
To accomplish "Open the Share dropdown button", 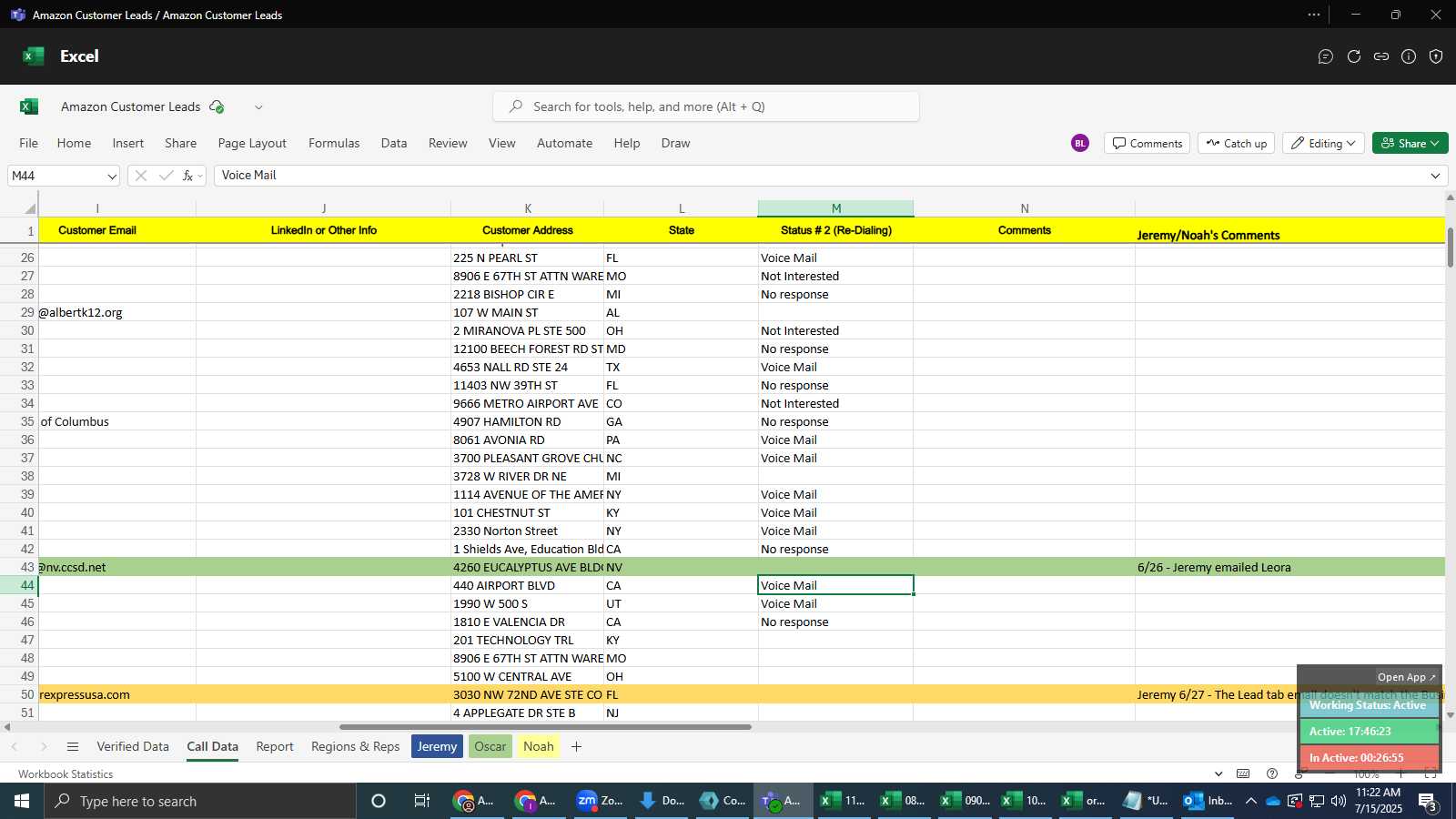I will coord(1410,144).
